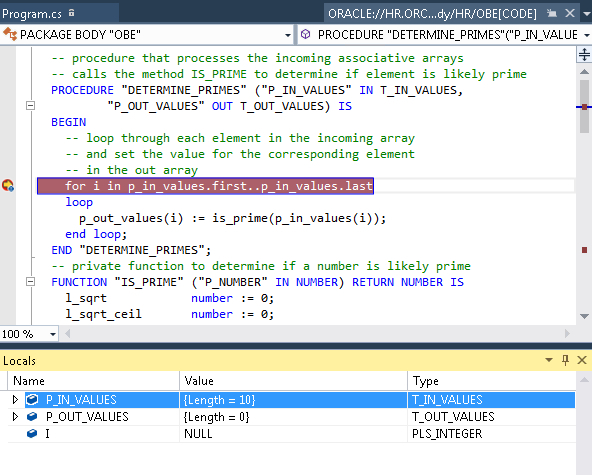Open the Locals window options arrow

click(x=549, y=360)
